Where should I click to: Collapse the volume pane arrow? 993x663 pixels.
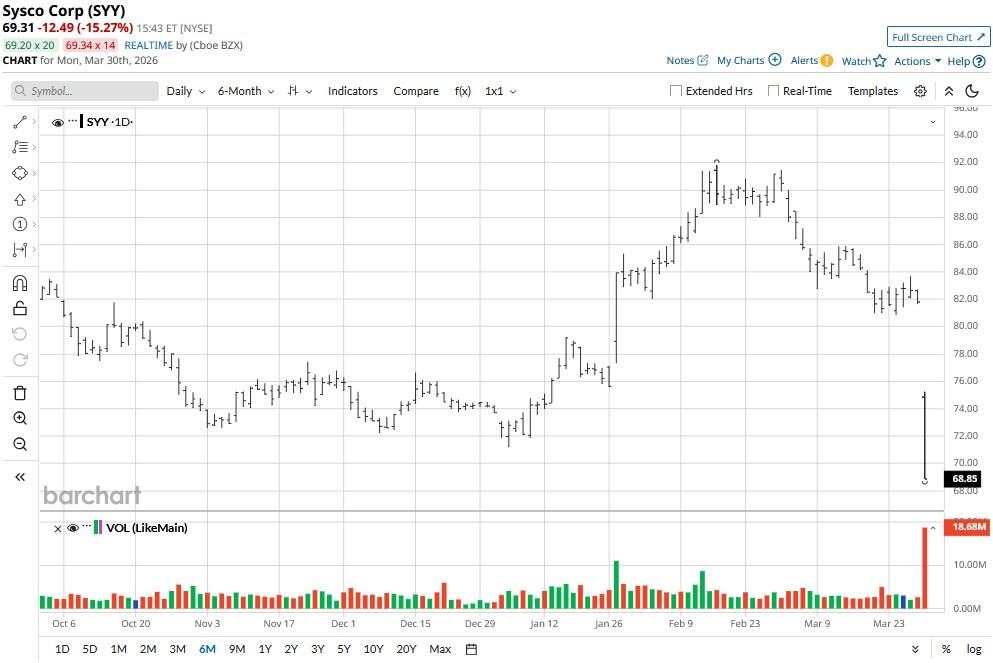coord(933,527)
